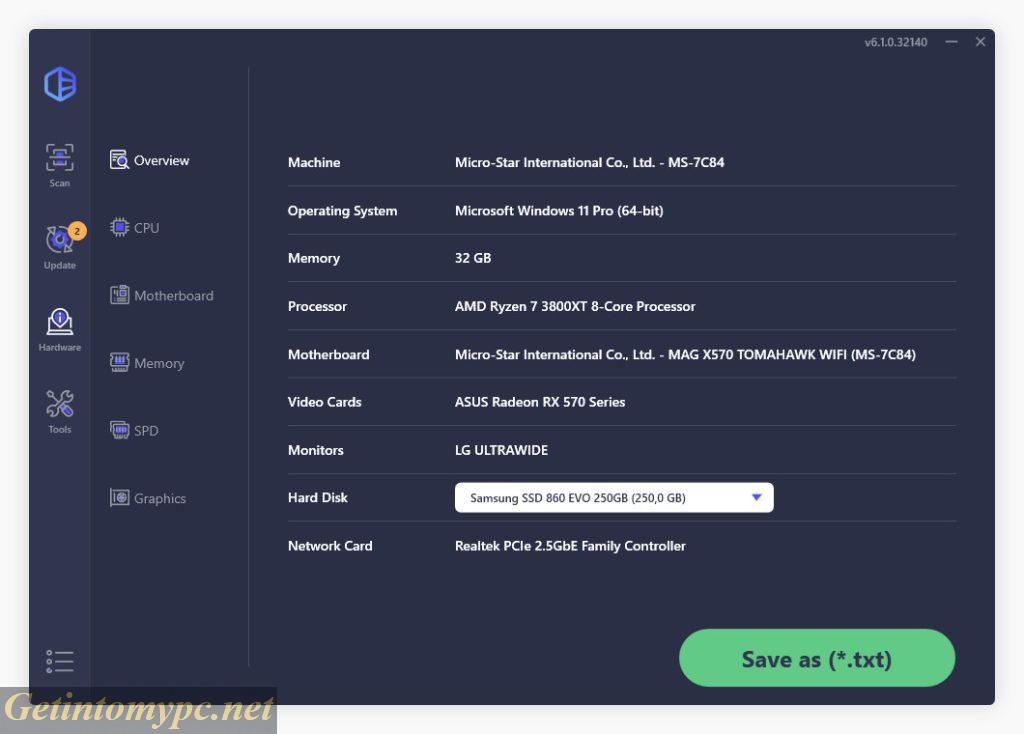This screenshot has height=734, width=1024.
Task: Open the Tools section icon
Action: (59, 404)
